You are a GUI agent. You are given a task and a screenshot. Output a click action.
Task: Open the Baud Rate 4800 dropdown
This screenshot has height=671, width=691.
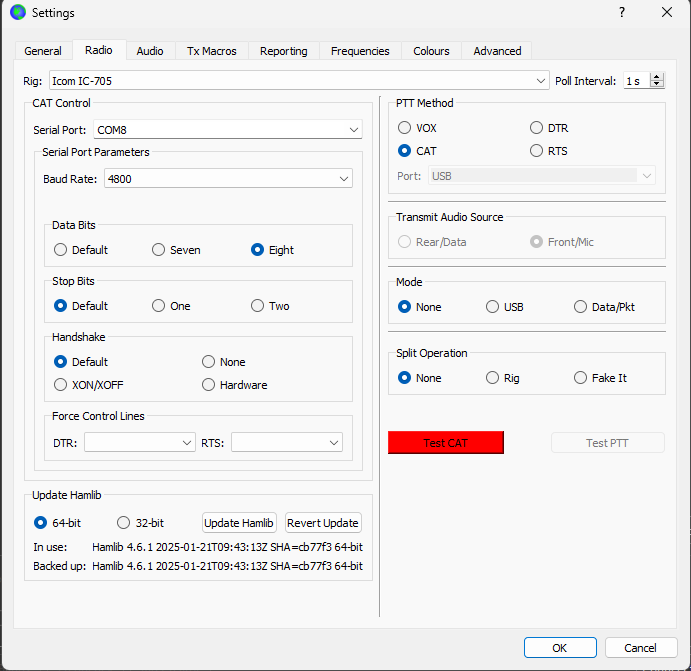click(228, 178)
